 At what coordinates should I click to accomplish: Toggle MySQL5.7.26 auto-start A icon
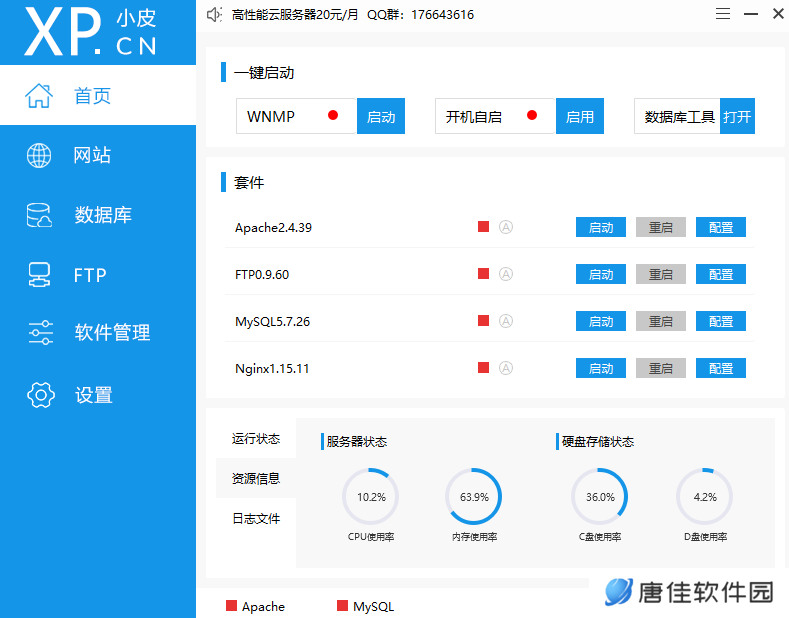pos(506,321)
